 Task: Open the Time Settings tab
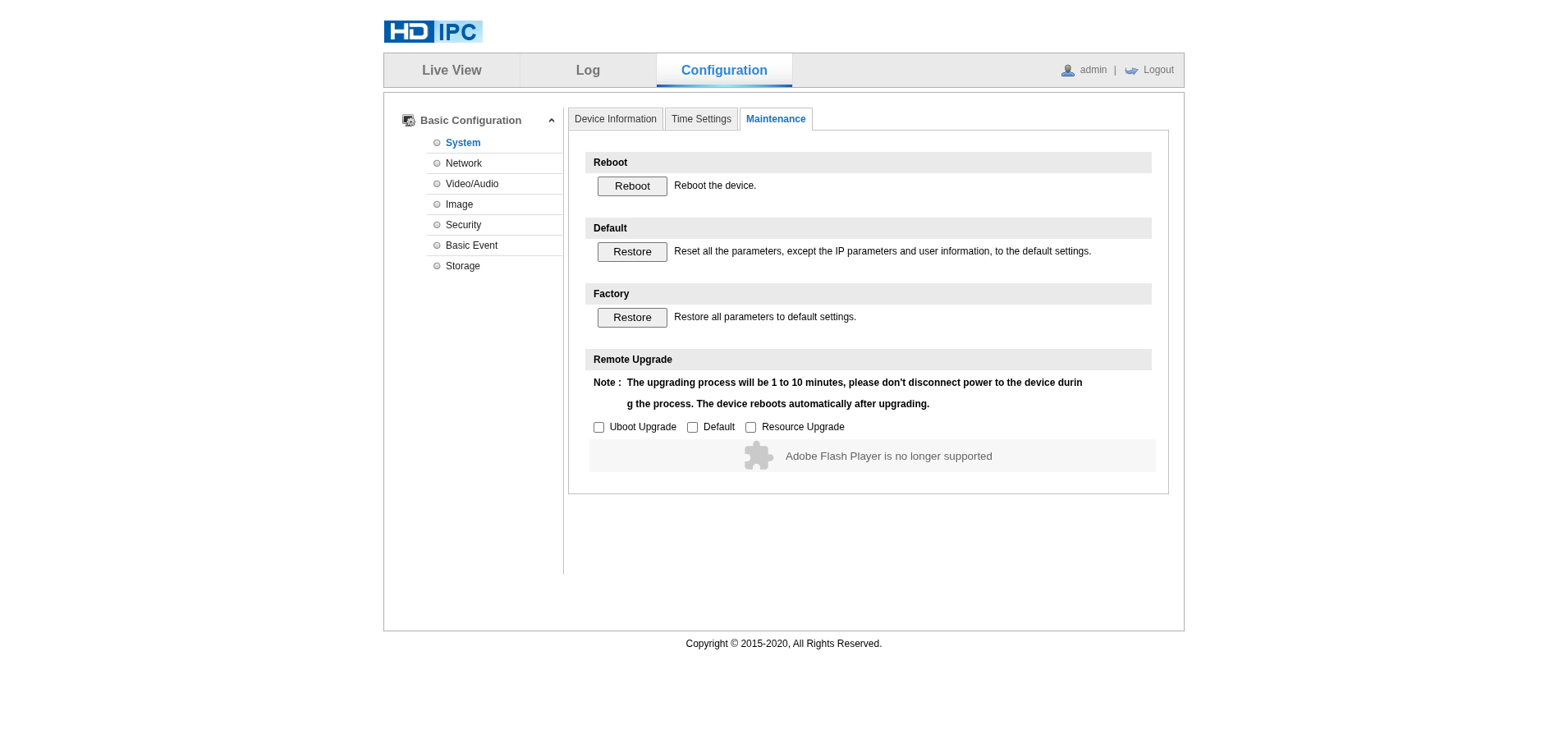(701, 119)
